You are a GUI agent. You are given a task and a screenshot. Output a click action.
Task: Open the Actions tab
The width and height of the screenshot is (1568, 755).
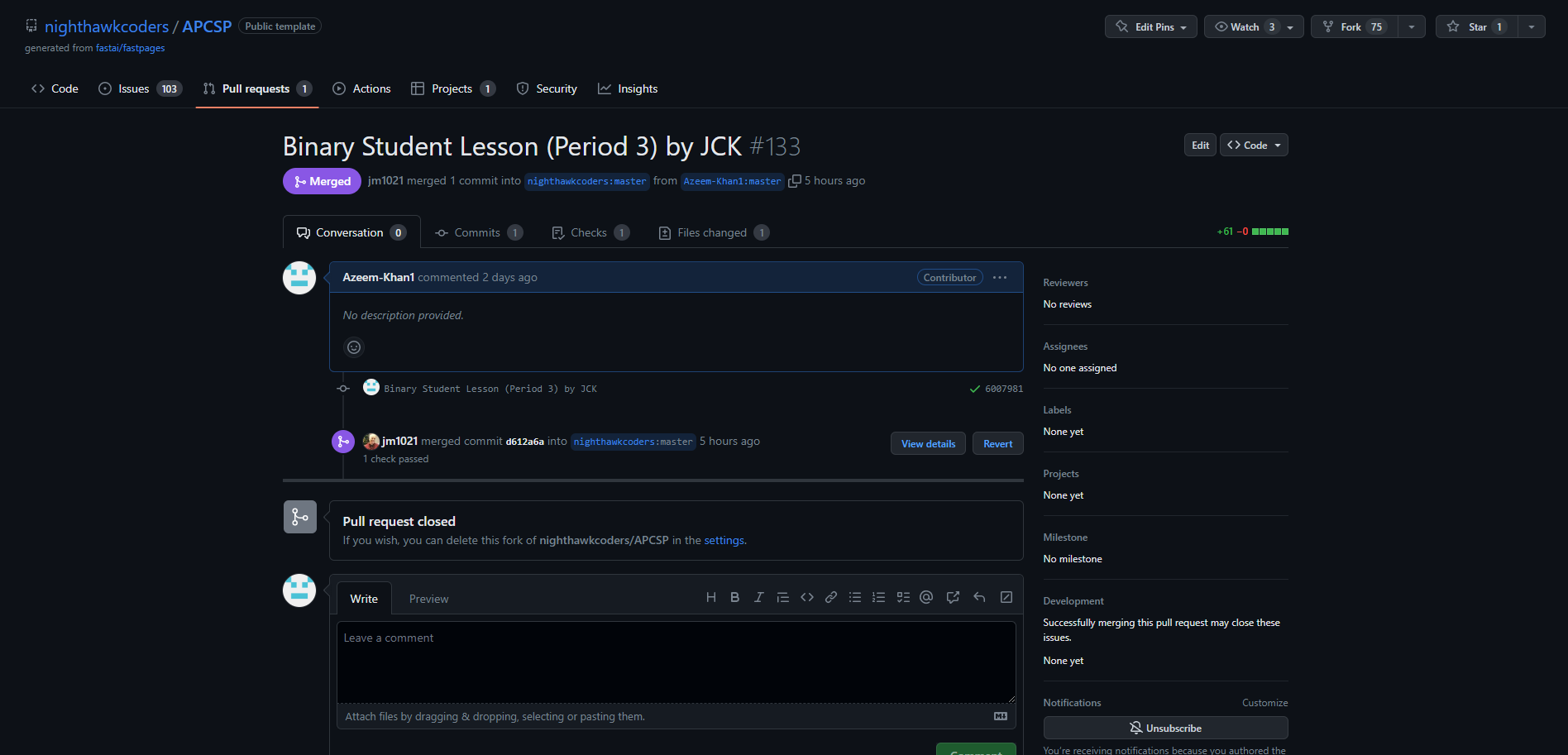(361, 88)
